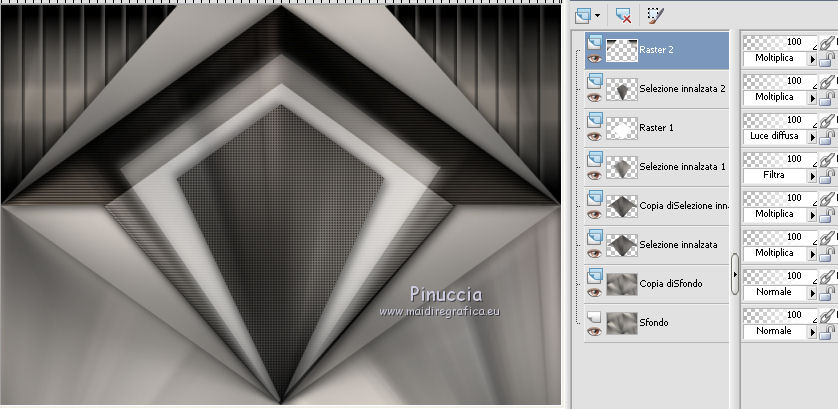This screenshot has height=409, width=838.
Task: Hide the Selezione innalzata layer
Action: tap(594, 254)
